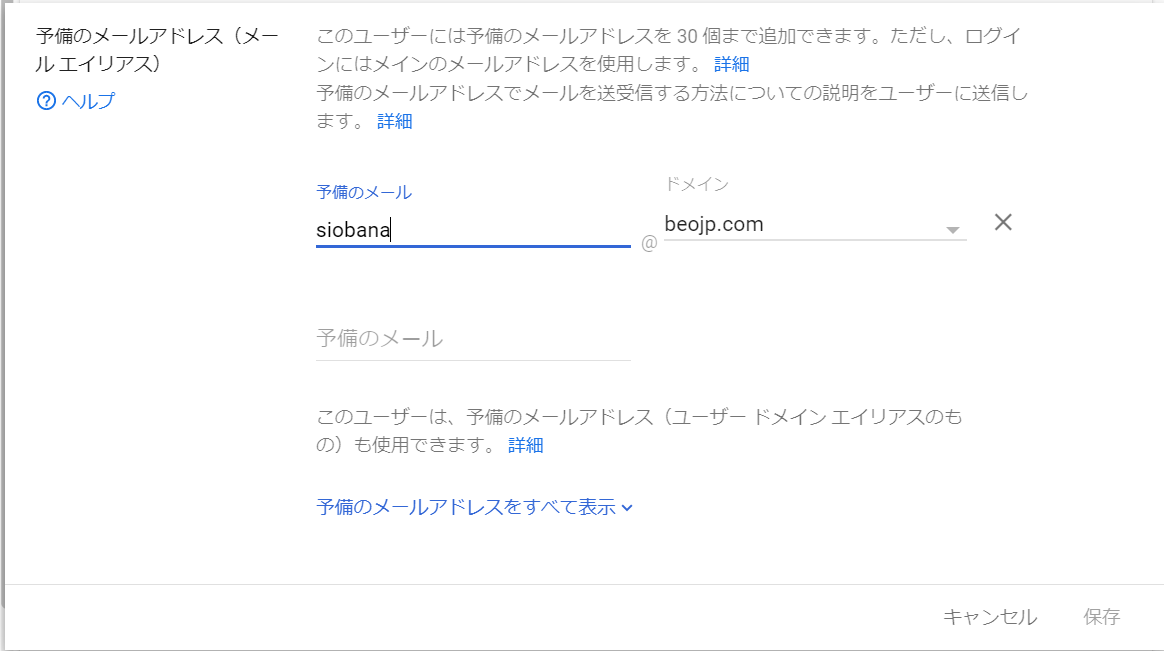Click the empty second 予備のメール field
The width and height of the screenshot is (1164, 651).
470,339
